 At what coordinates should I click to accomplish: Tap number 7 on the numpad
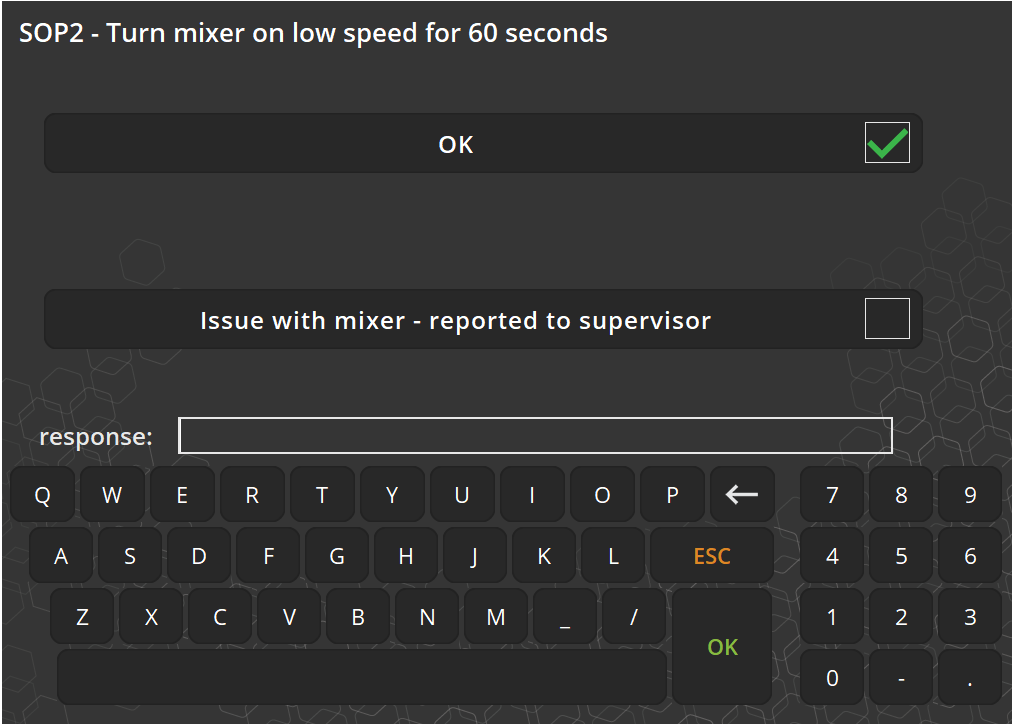(x=832, y=495)
